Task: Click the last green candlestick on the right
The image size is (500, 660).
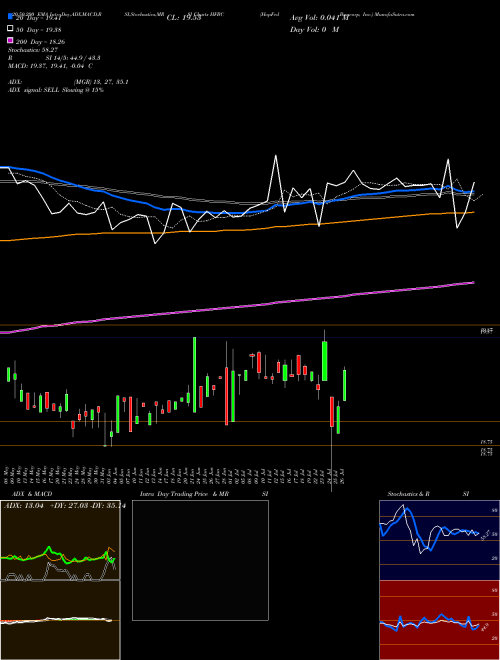Action: click(x=345, y=385)
